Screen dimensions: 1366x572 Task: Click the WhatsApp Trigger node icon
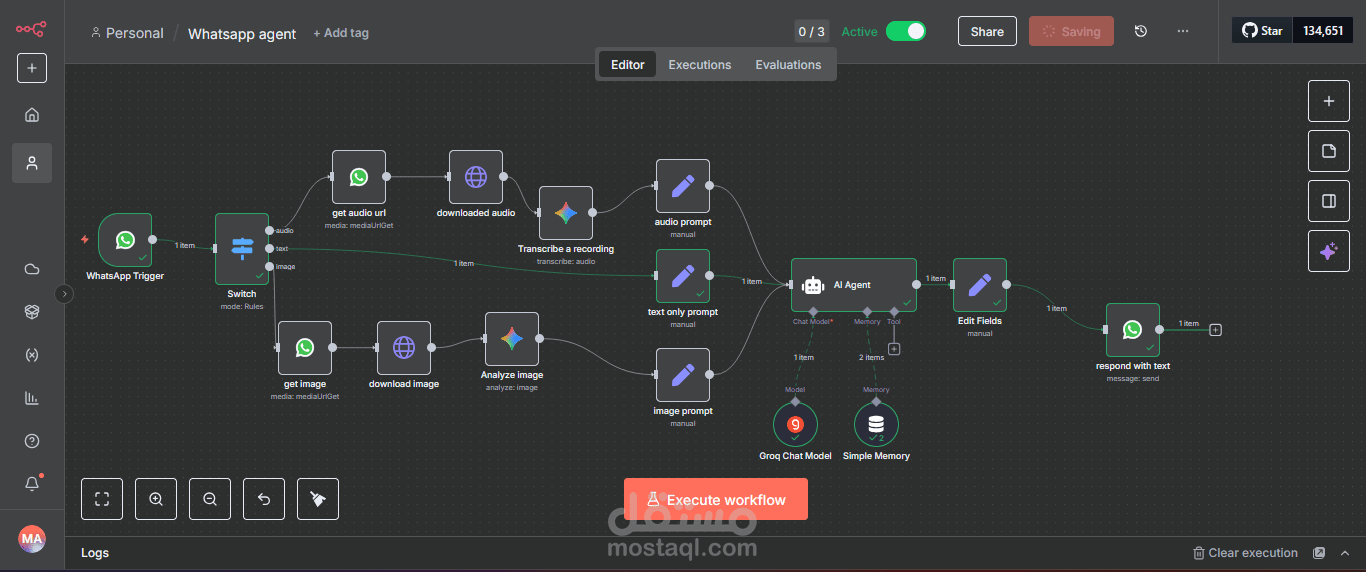tap(125, 240)
